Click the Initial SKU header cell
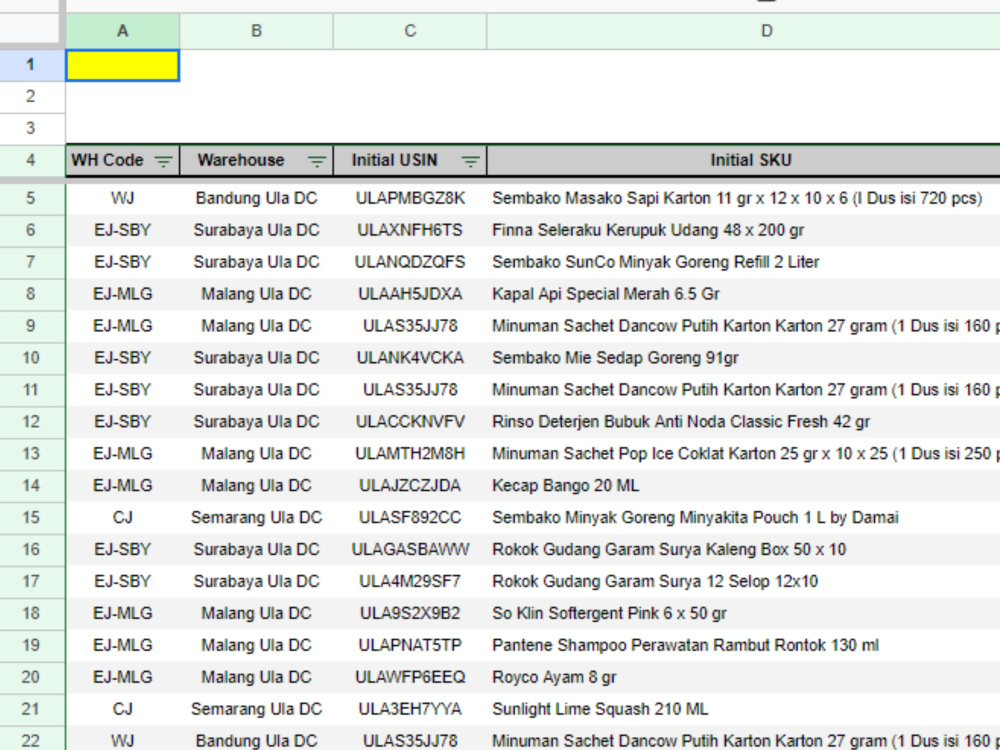 (744, 160)
